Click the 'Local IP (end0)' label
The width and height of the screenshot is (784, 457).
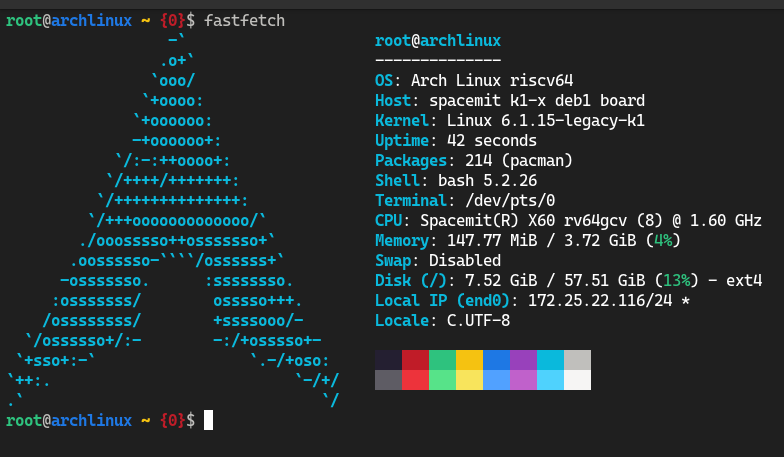[x=442, y=300]
